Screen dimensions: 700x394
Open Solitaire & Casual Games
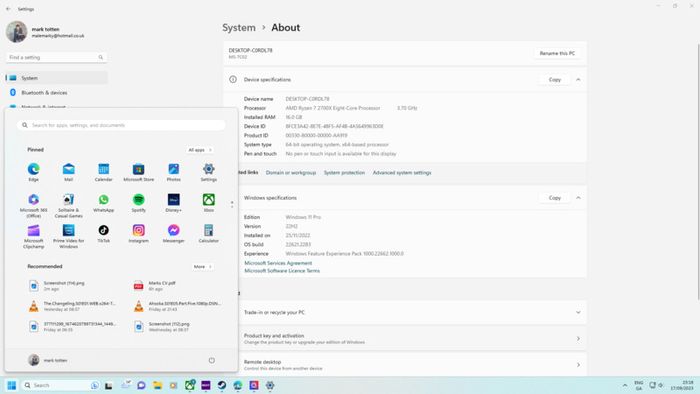pos(68,205)
